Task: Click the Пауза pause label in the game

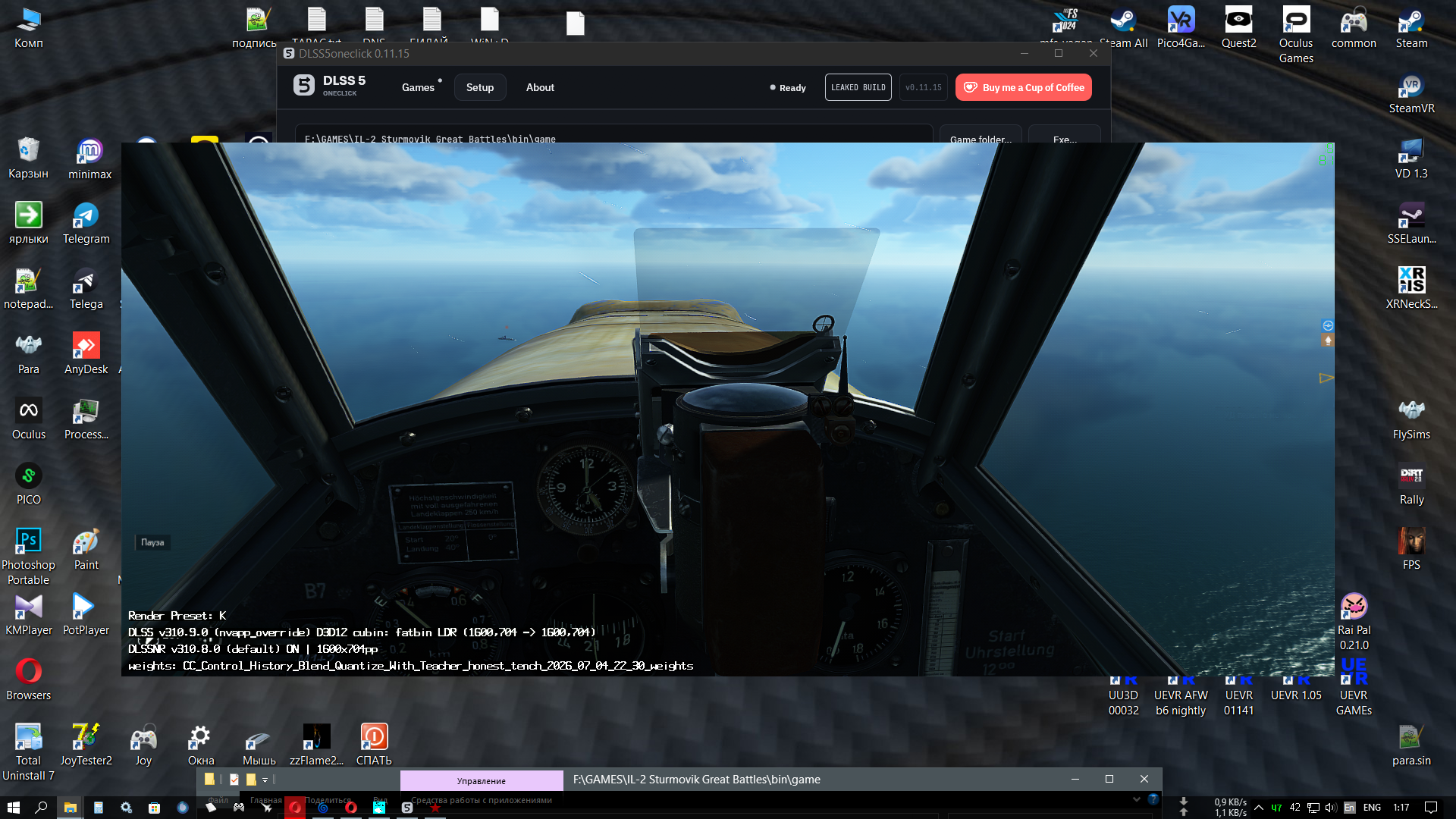Action: (152, 542)
